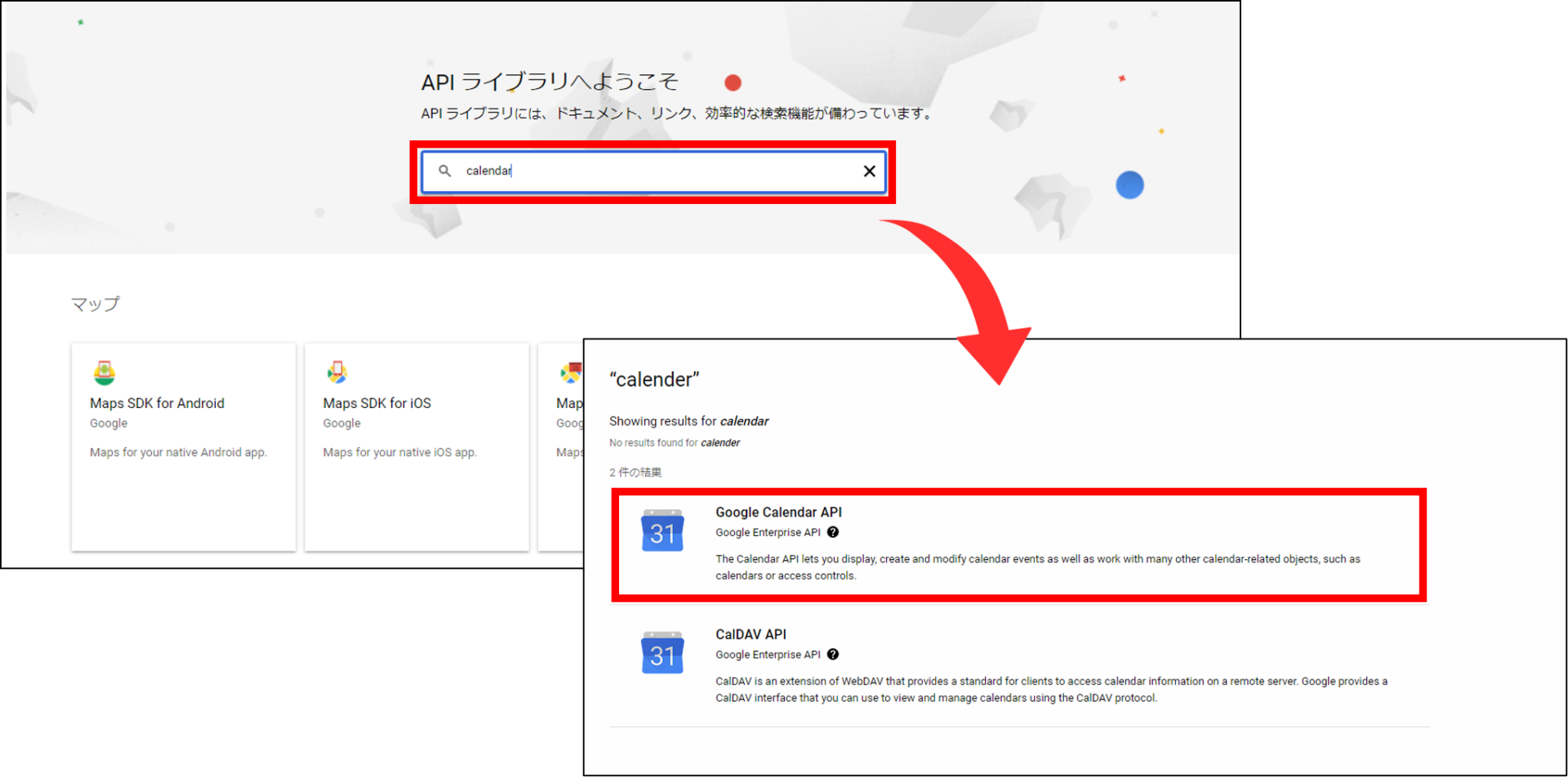This screenshot has width=1568, height=777.
Task: Click the partially hidden third Maps card icon
Action: pos(571,373)
